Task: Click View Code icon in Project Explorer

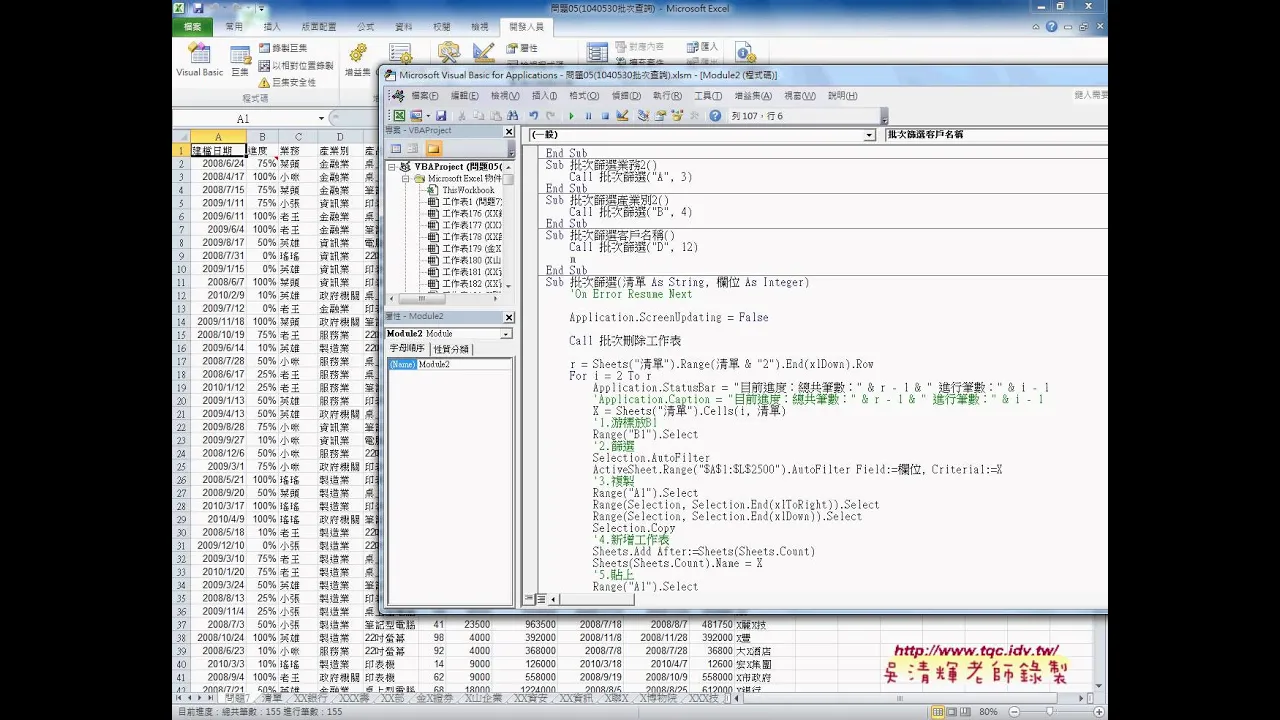Action: click(396, 148)
